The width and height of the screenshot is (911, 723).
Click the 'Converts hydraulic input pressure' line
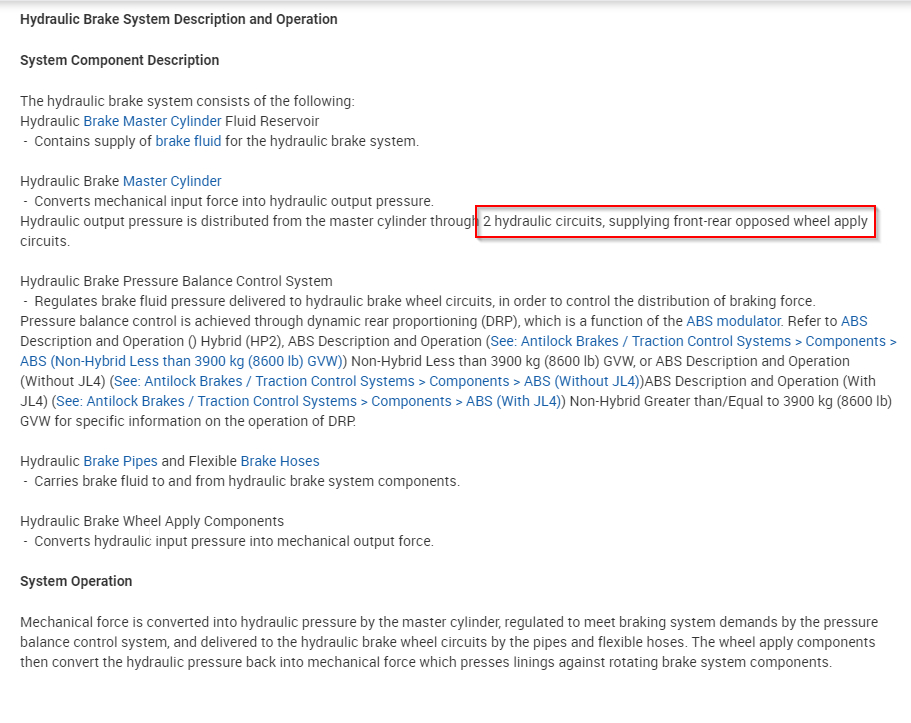(233, 541)
